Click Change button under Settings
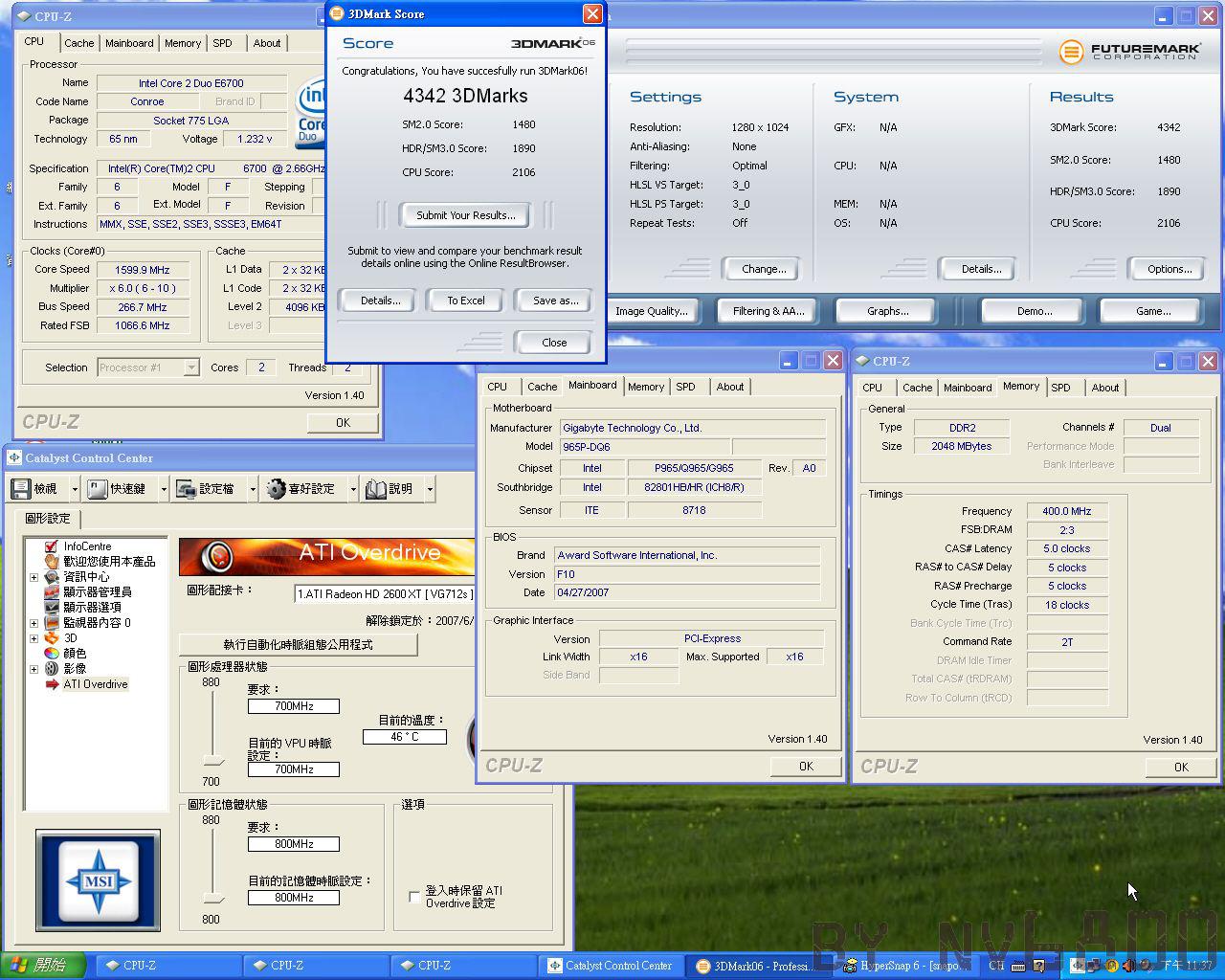Screen dimensions: 1225x980 764,269
